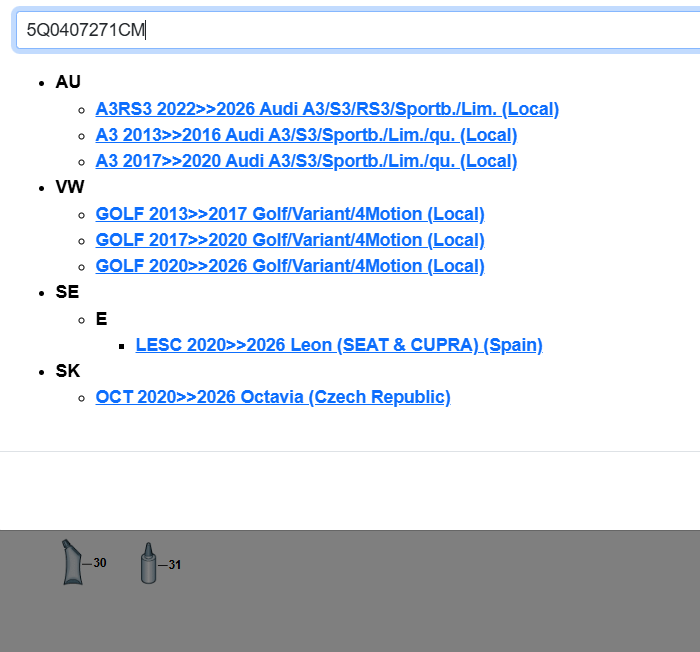Click the bullet marker beside the Leon link
Viewport: 700px width, 652px height.
pos(121,346)
